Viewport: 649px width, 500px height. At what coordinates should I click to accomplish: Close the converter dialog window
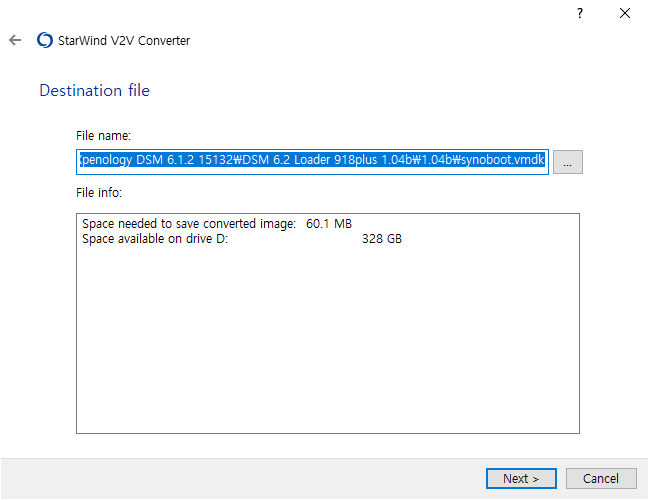coord(625,13)
